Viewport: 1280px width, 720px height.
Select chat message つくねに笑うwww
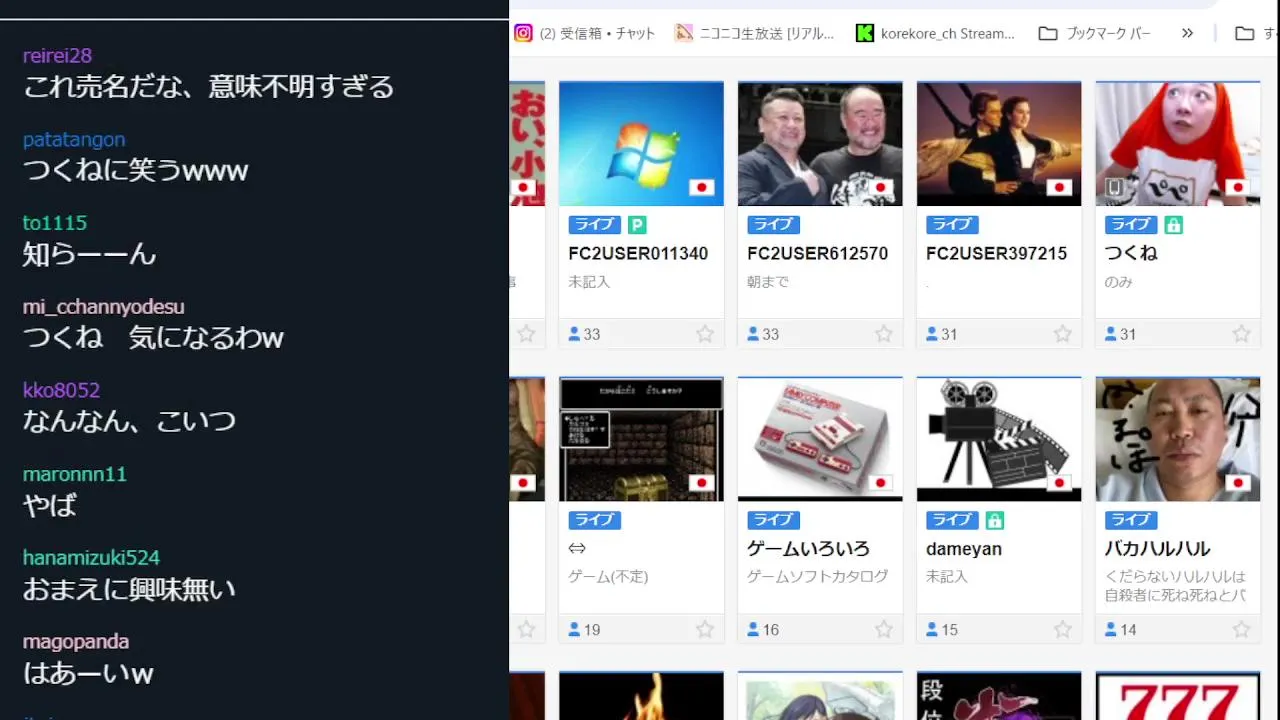click(135, 171)
